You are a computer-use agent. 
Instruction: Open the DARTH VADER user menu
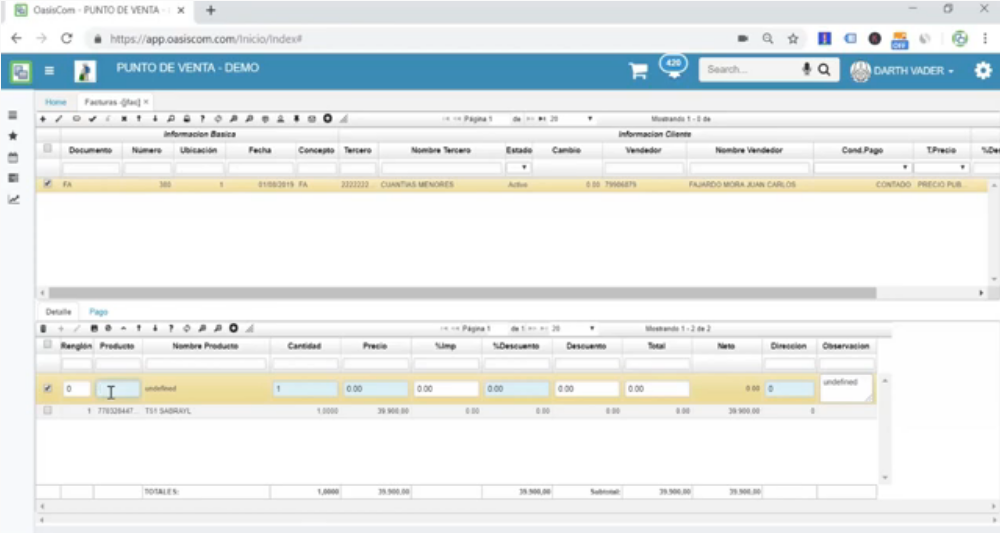[902, 71]
